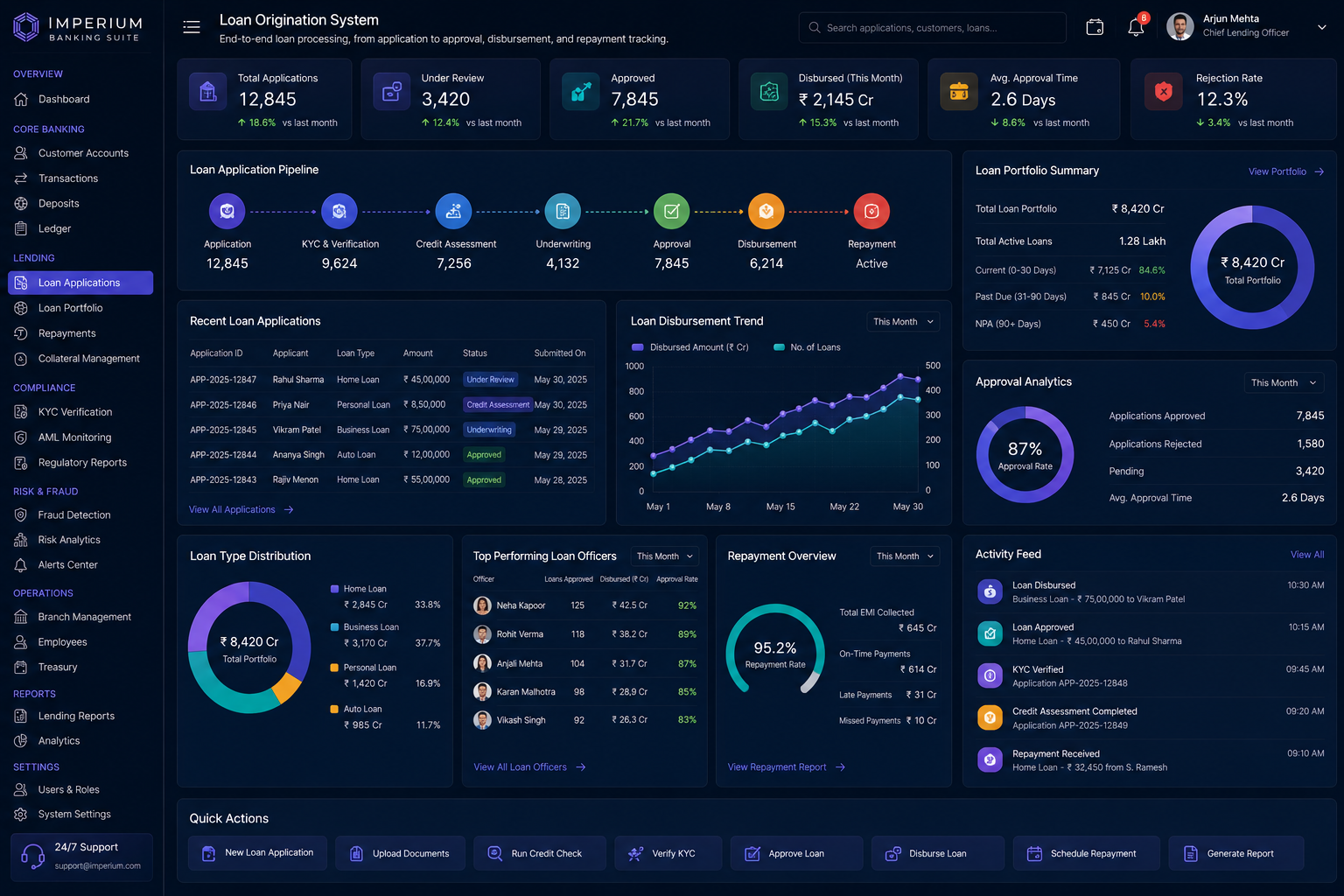Toggle the Disbursed Amount chart legend
The width and height of the screenshot is (1344, 896).
(x=690, y=347)
